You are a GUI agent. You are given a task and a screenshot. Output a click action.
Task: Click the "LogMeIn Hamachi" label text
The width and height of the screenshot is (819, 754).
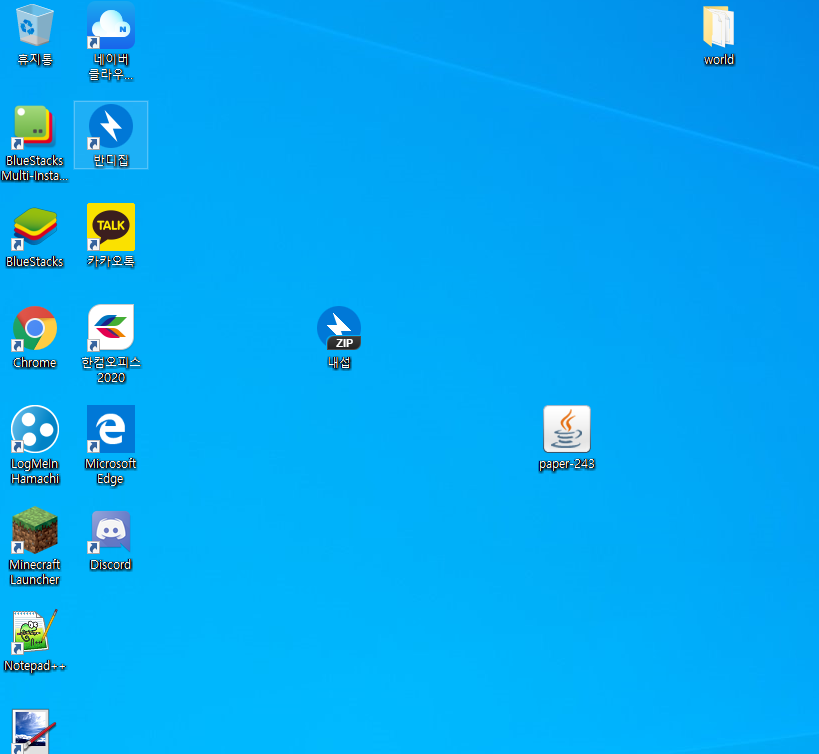coord(34,471)
